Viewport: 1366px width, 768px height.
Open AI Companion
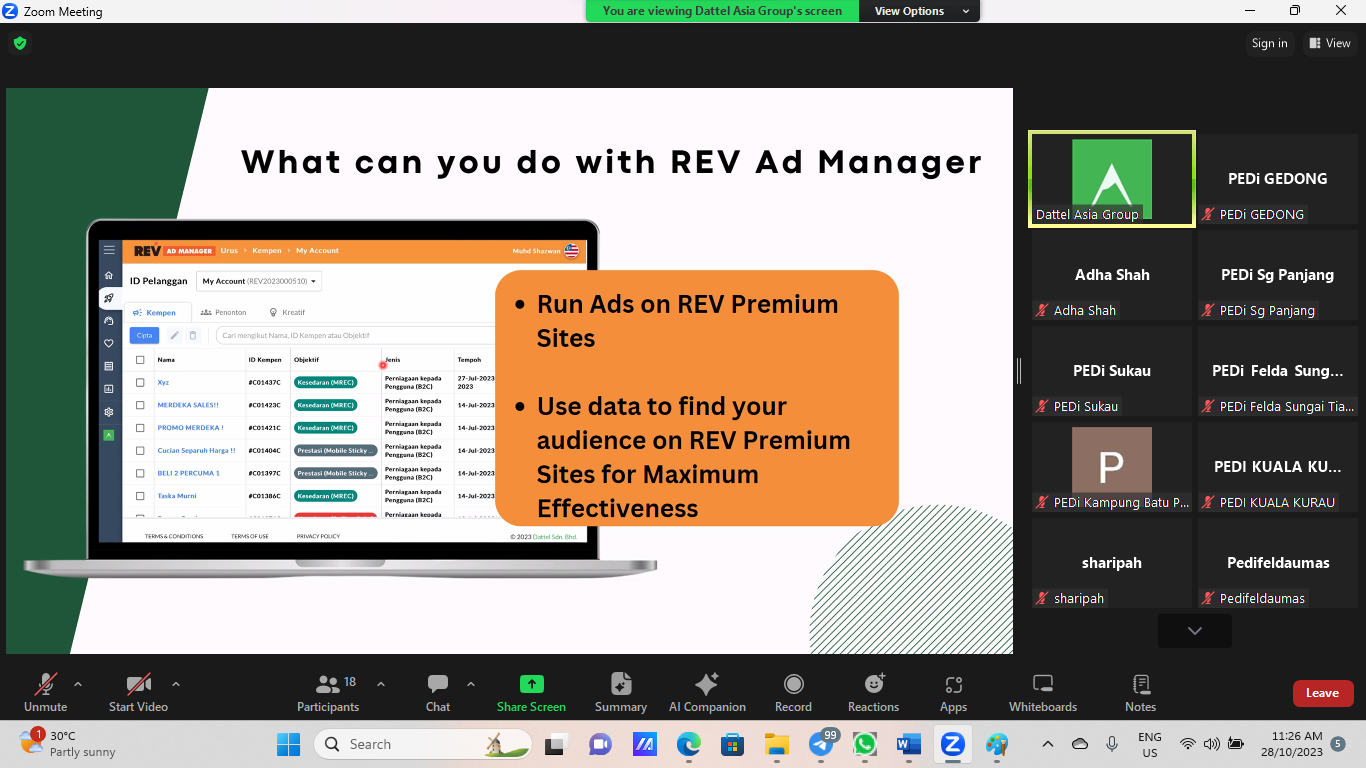[707, 693]
